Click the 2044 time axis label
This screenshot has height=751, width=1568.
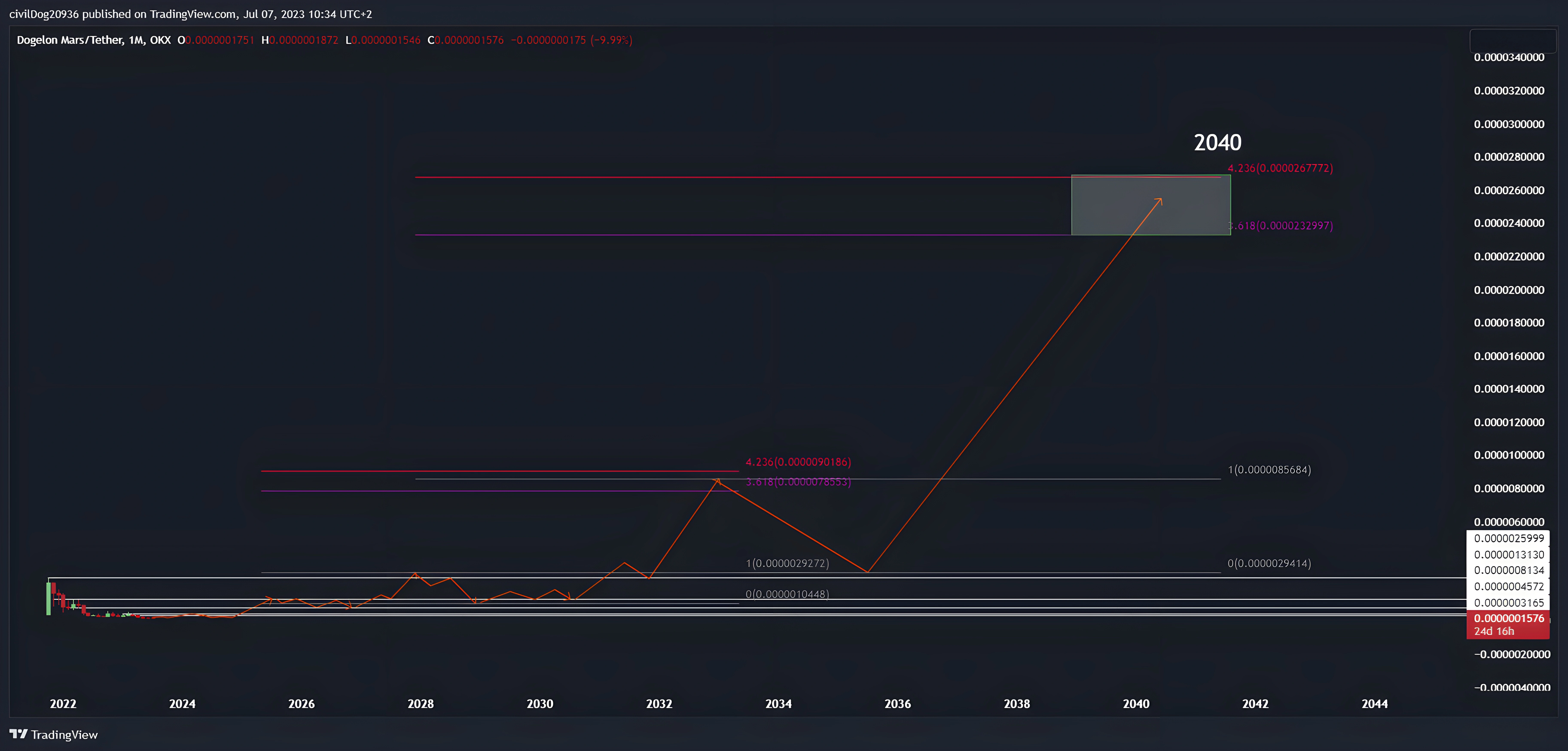[x=1375, y=704]
